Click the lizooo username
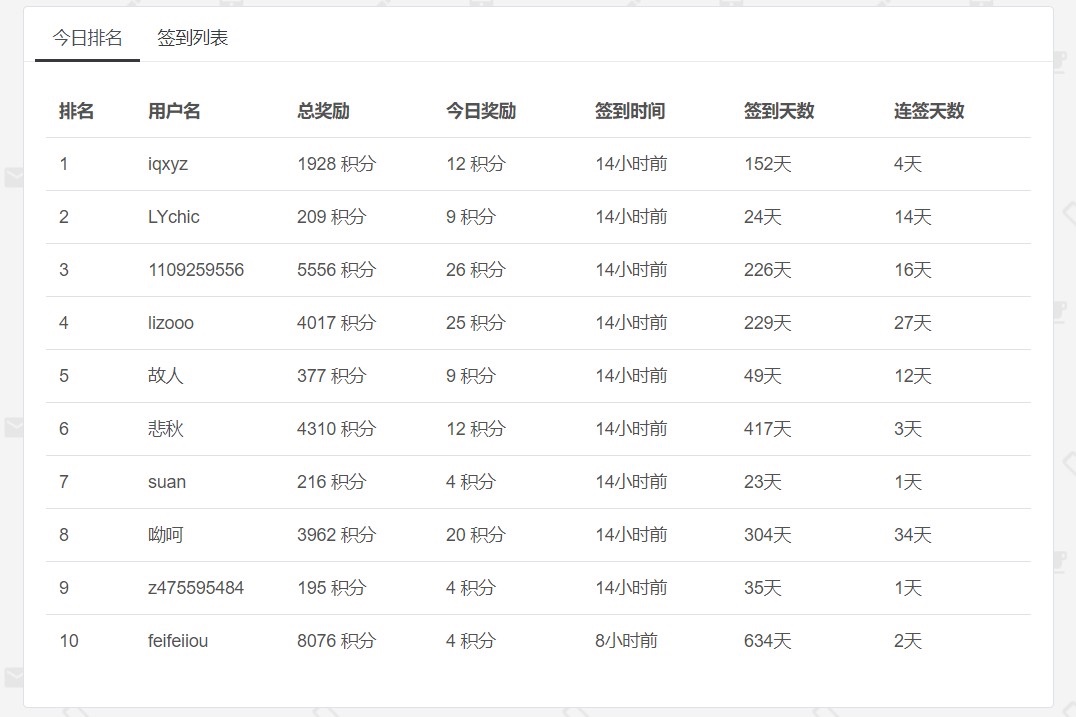The width and height of the screenshot is (1076, 717). coord(170,322)
